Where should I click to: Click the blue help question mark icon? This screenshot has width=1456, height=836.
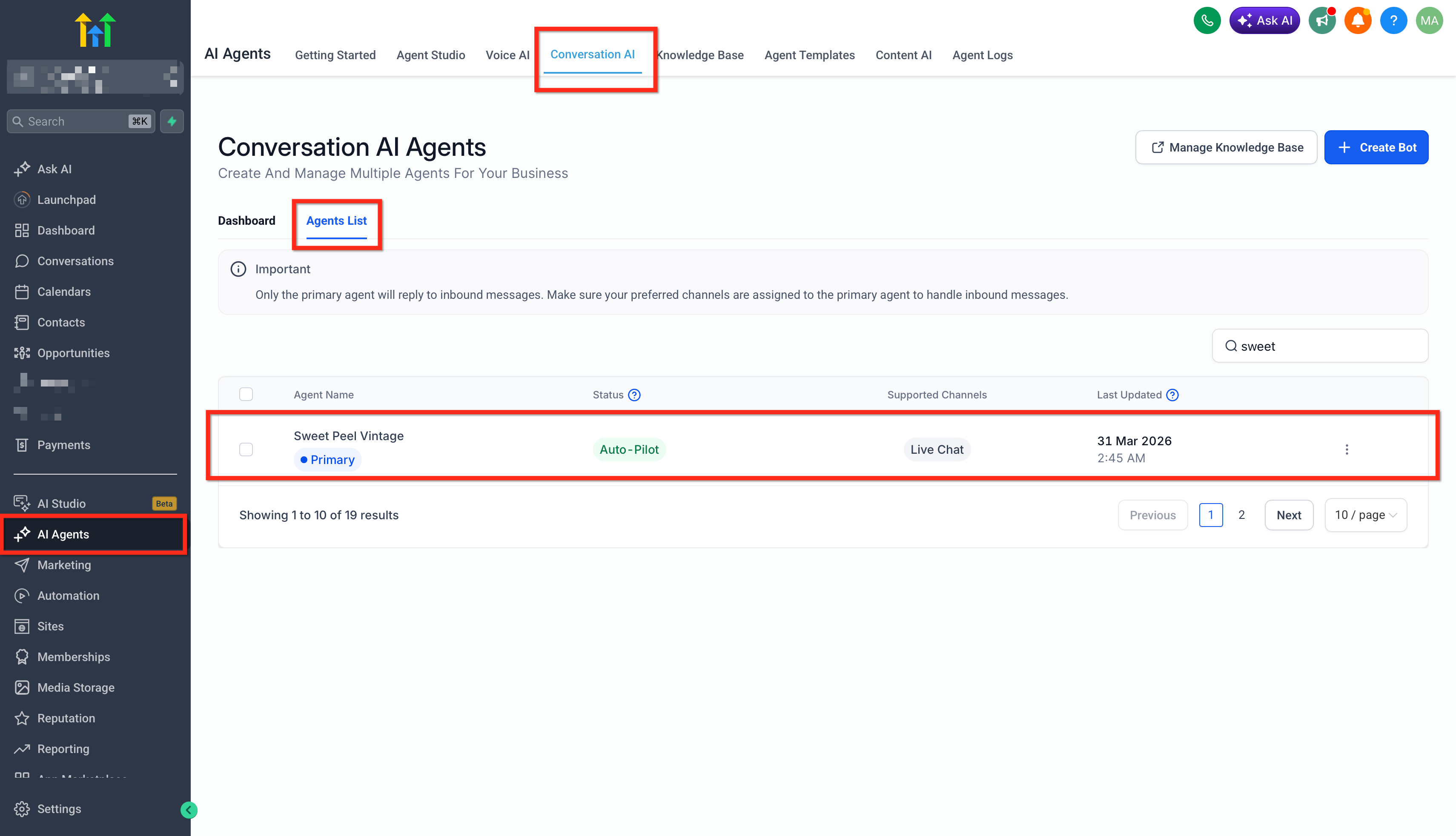point(1393,21)
